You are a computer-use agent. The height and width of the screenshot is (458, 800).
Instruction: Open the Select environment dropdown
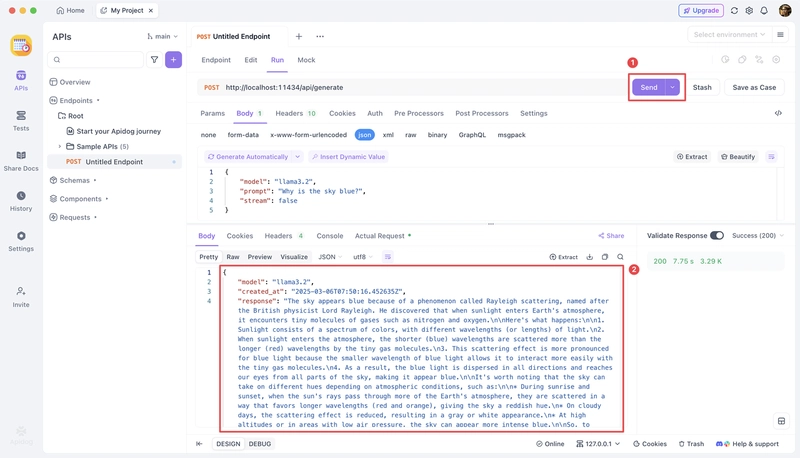point(729,35)
